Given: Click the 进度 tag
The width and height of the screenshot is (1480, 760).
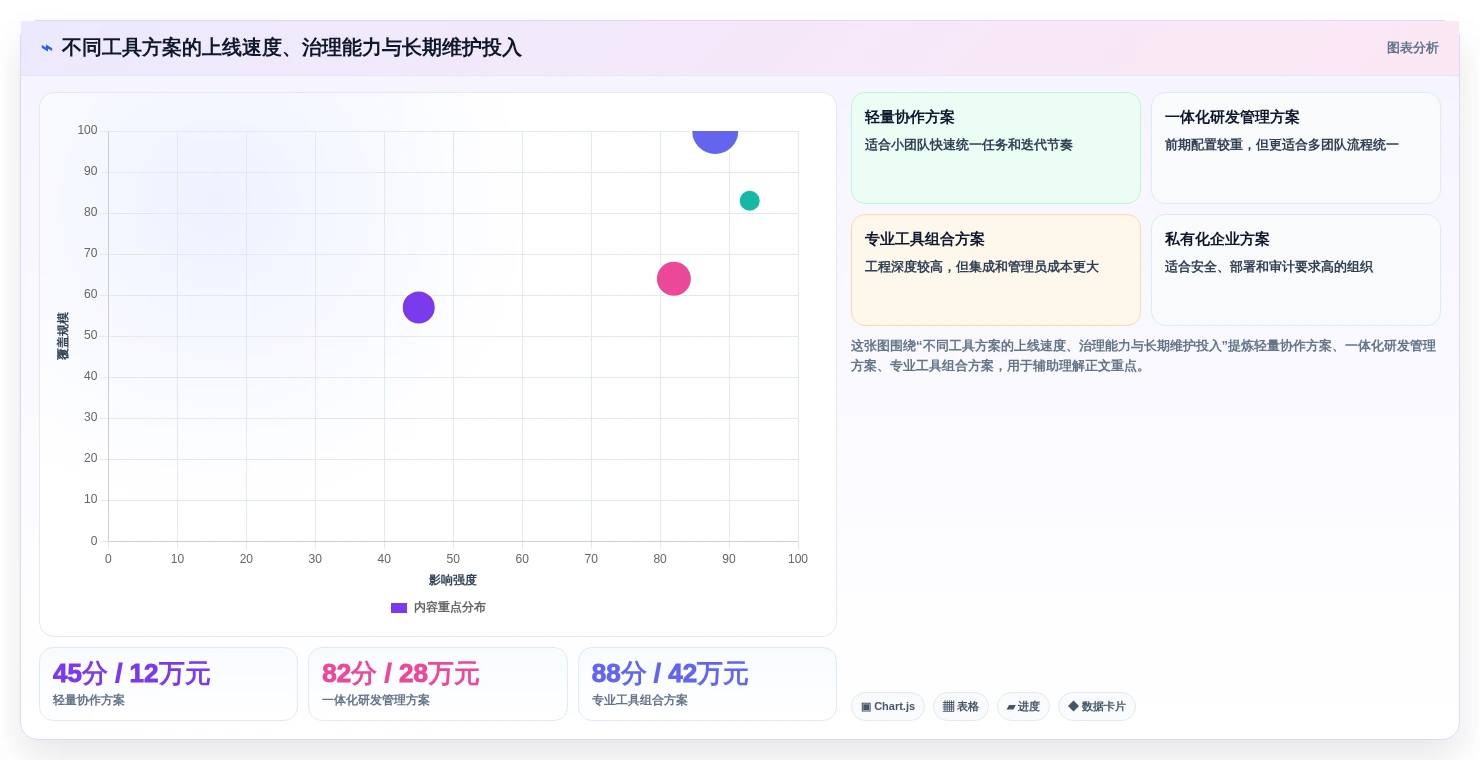Looking at the screenshot, I should point(1023,707).
